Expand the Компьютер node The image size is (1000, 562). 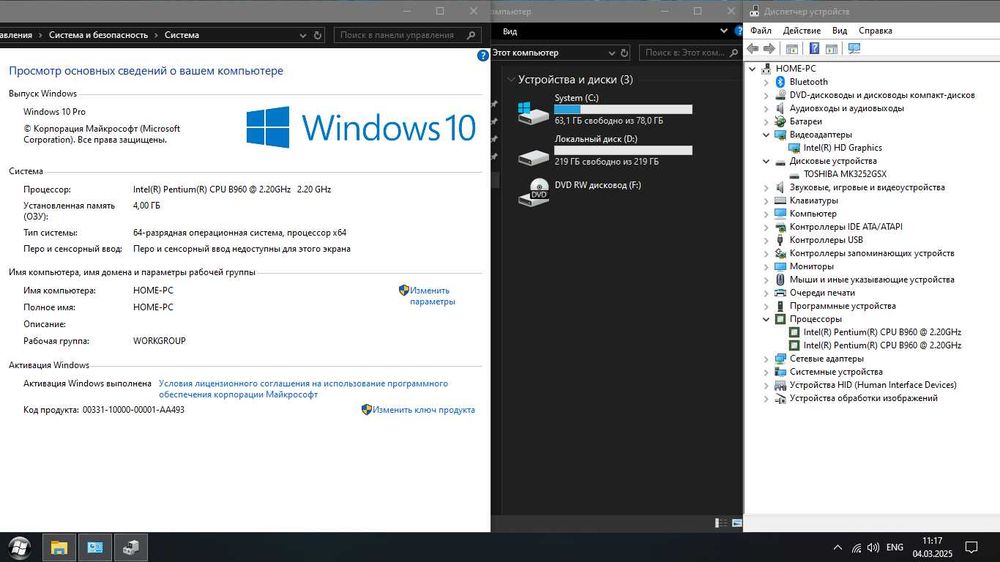[766, 214]
